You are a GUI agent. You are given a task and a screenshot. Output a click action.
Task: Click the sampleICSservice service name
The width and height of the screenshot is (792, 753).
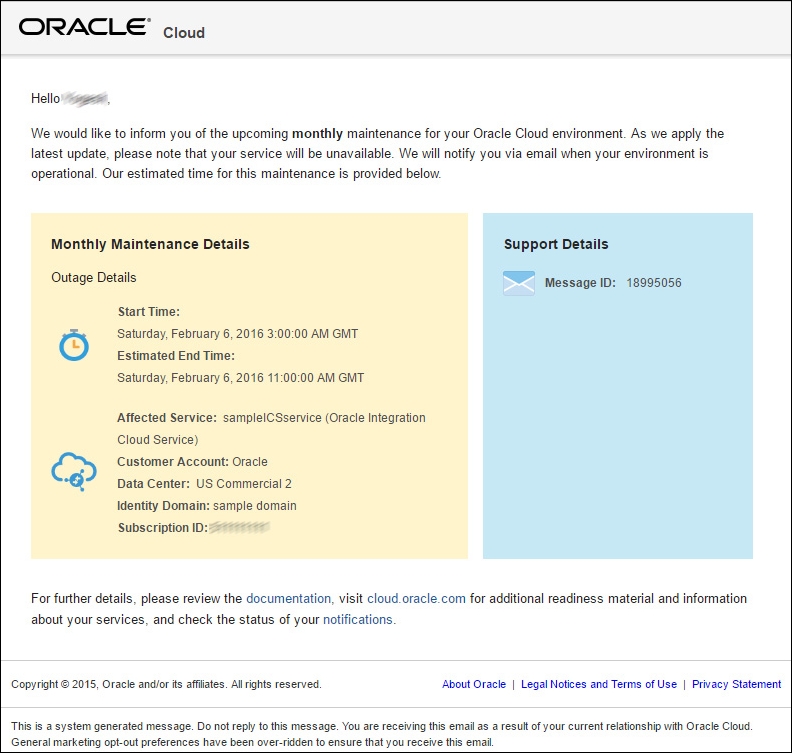[x=272, y=418]
